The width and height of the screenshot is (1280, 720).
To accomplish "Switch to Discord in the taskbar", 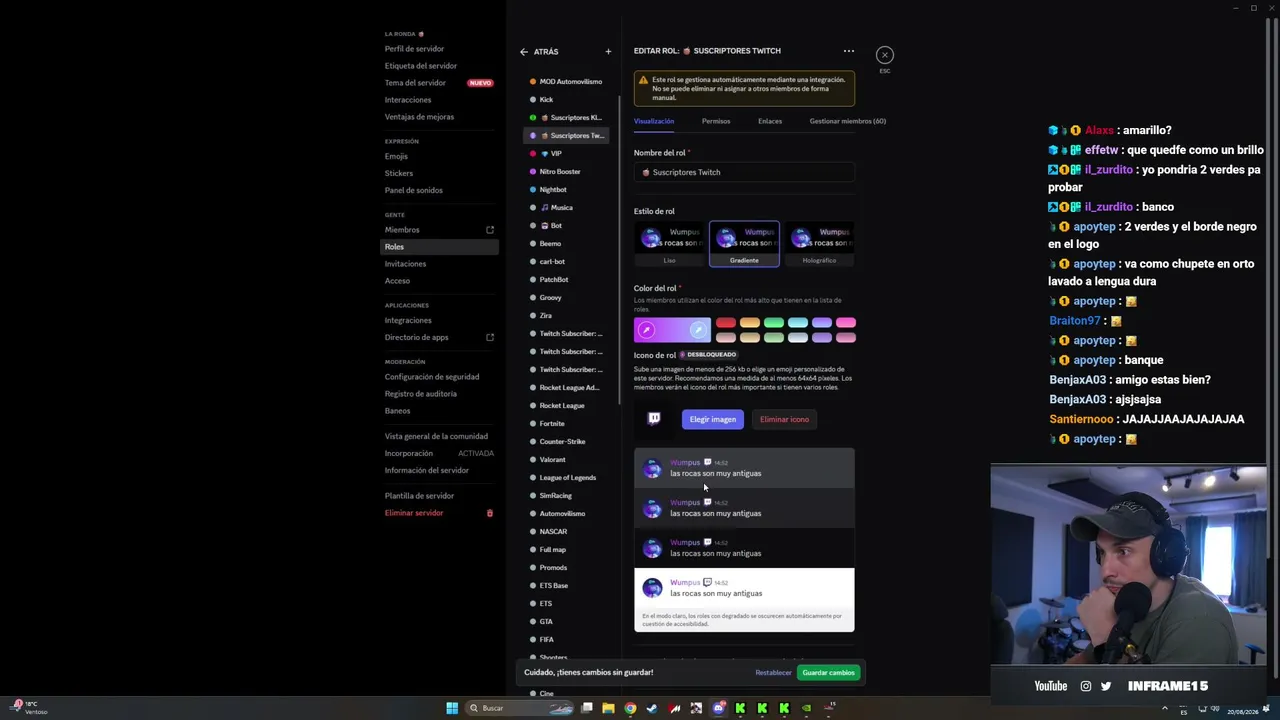I will 718,708.
